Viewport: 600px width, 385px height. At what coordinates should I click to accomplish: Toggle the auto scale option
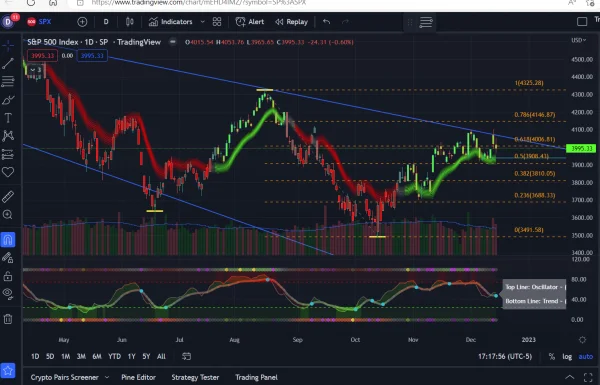point(585,357)
